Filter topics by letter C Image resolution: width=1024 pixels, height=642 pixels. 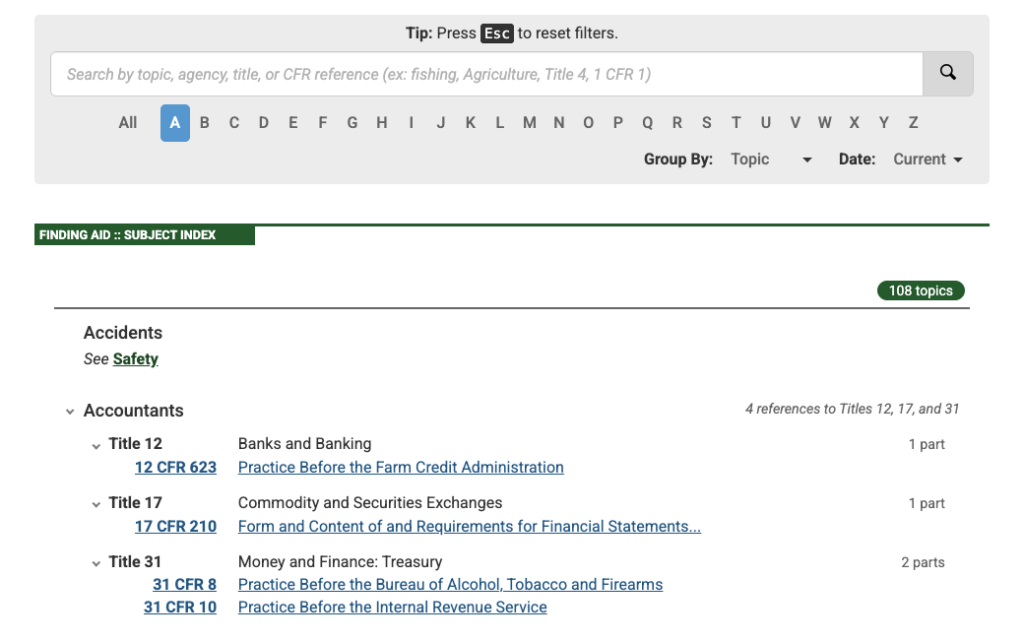click(x=234, y=123)
